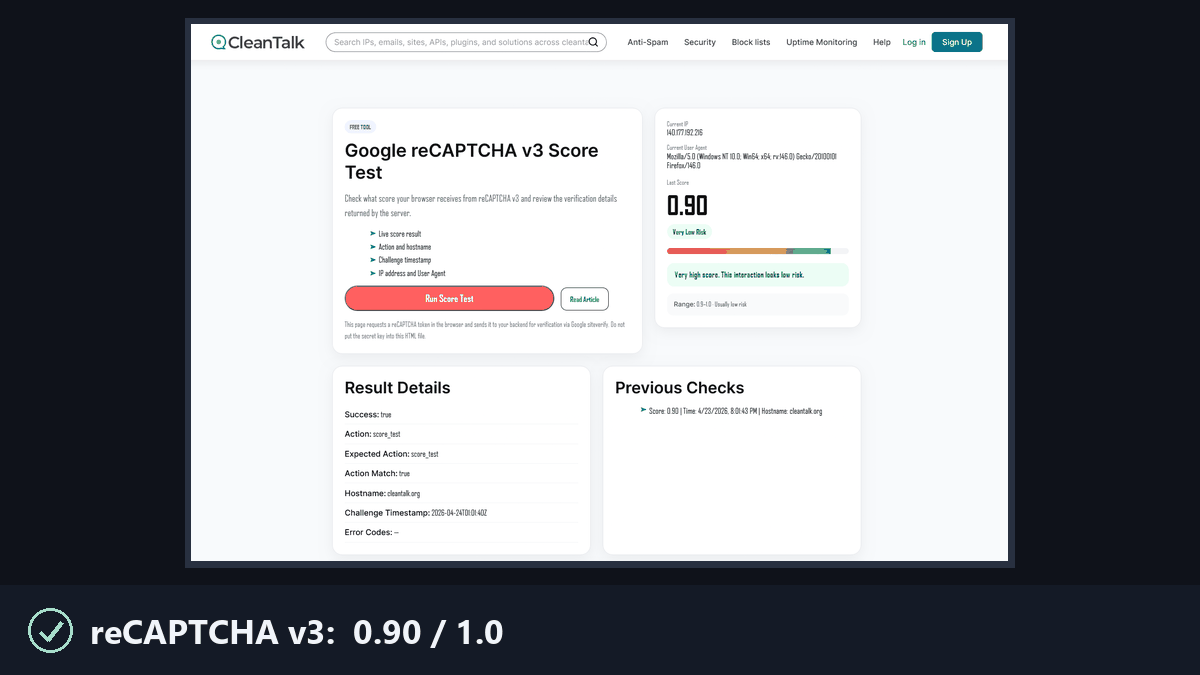The width and height of the screenshot is (1200, 675).
Task: Click the previous check entry Score 0.90
Action: tap(735, 411)
